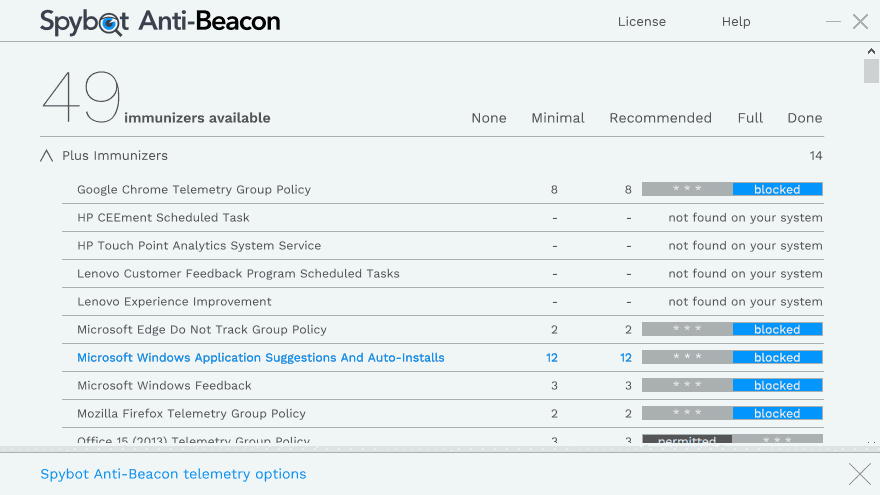Toggle Mozilla Firefox Telemetry blocked switch

[x=732, y=413]
